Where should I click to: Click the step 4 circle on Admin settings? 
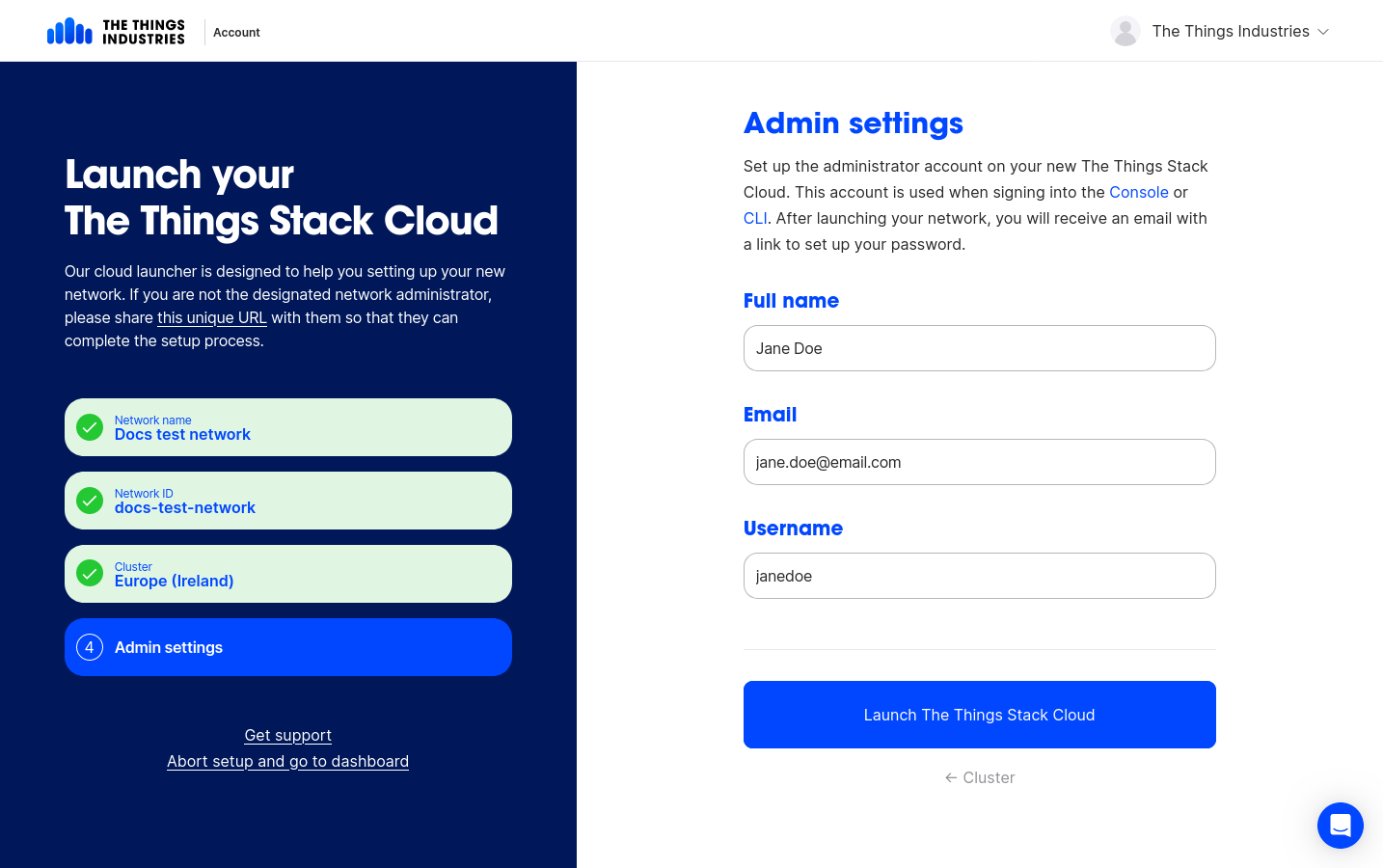pos(90,647)
